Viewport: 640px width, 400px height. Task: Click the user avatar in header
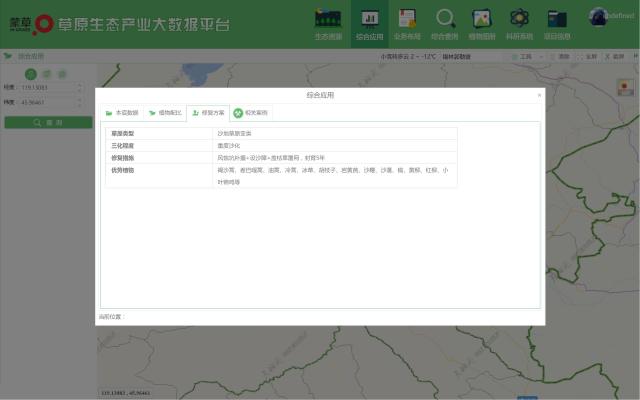[x=600, y=16]
